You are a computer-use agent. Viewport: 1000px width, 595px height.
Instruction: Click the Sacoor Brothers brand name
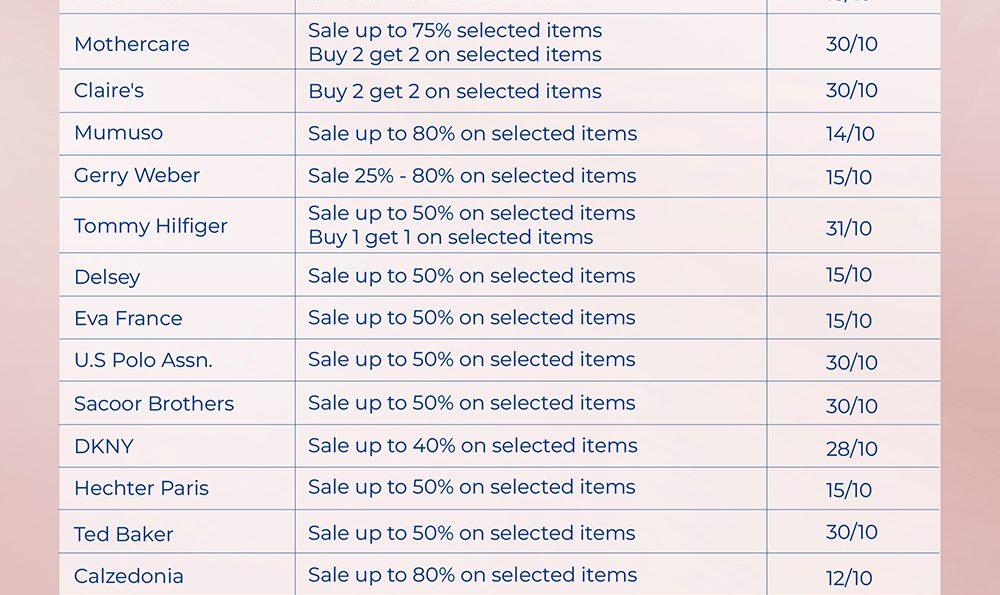point(154,404)
